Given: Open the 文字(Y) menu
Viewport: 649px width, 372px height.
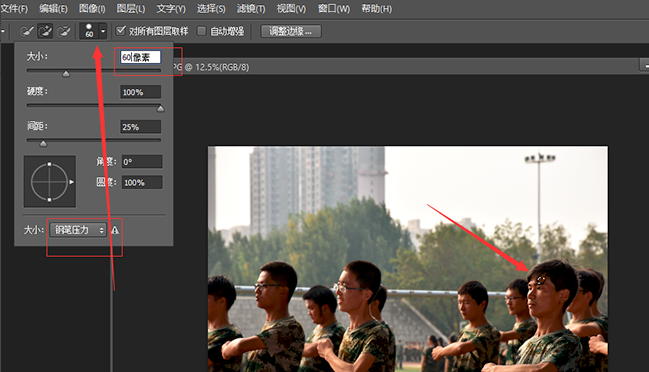Looking at the screenshot, I should point(171,9).
